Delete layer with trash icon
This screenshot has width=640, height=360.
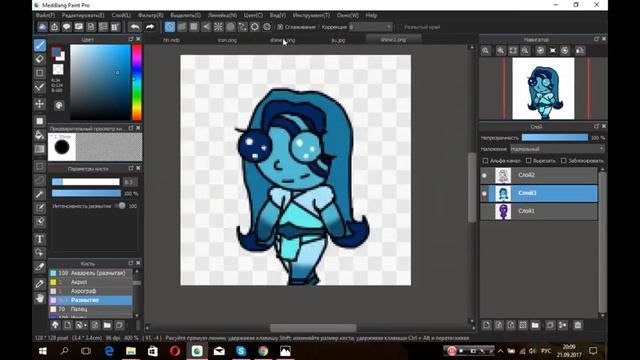[x=578, y=325]
